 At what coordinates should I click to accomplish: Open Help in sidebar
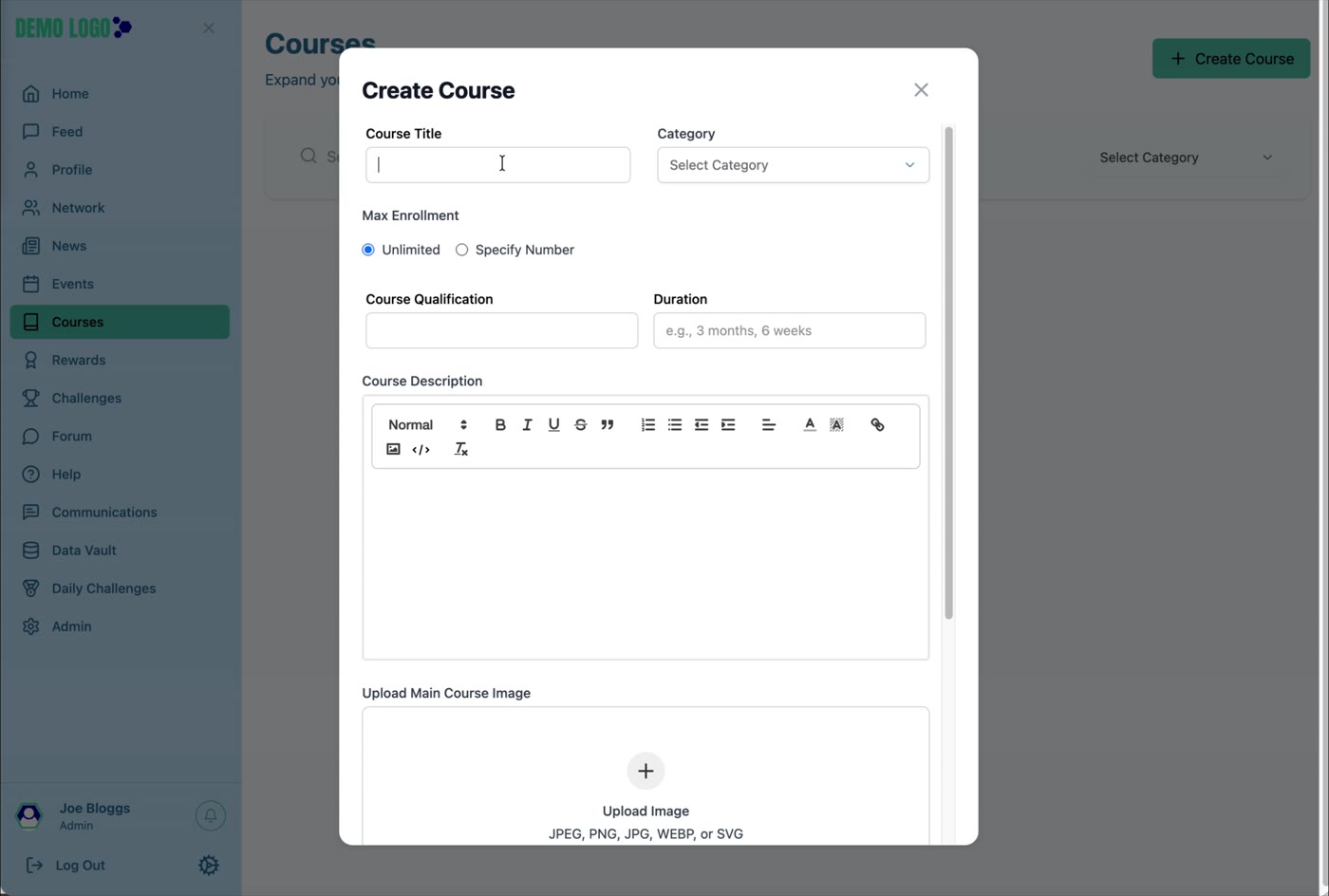coord(120,474)
